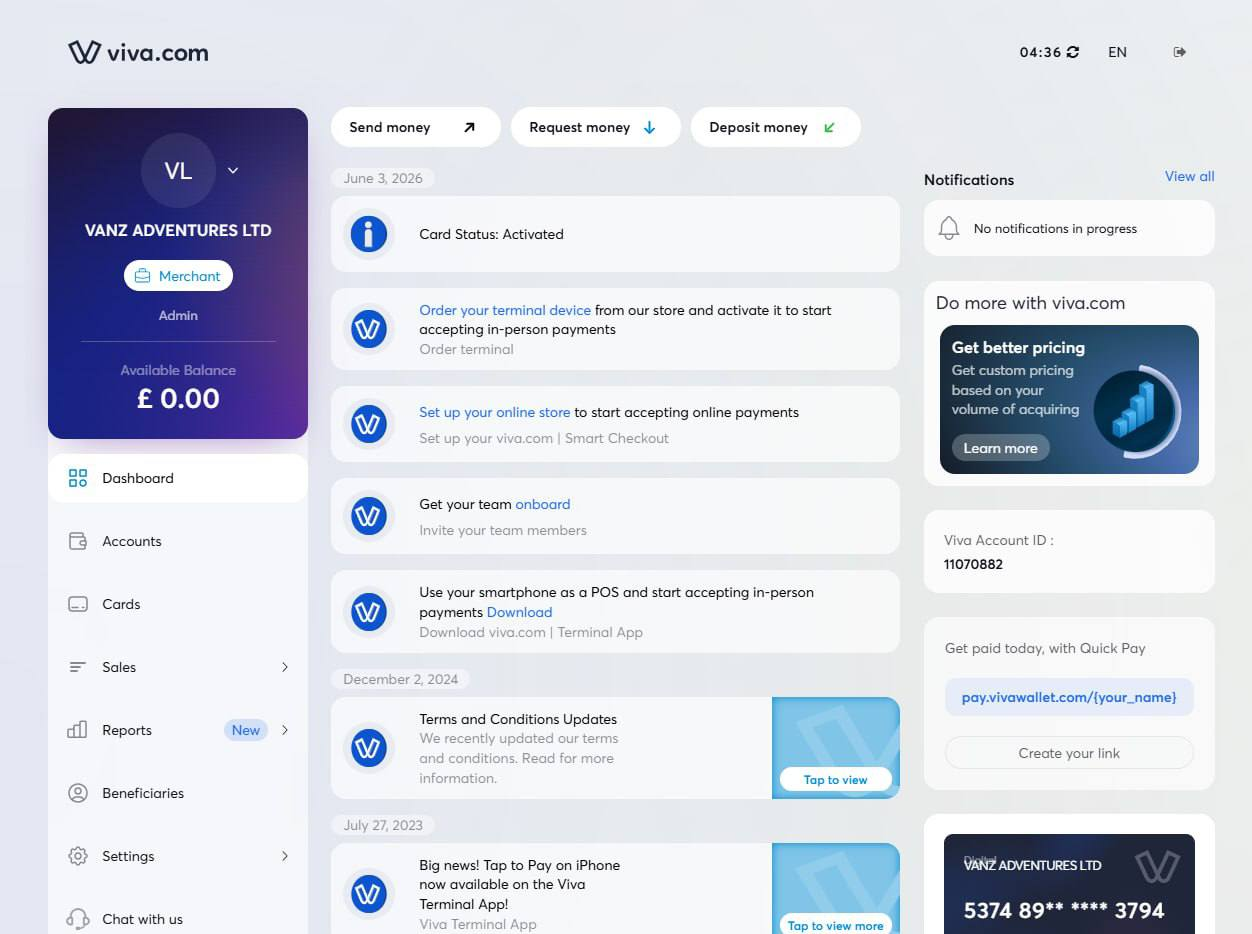Click the Settings gear icon
This screenshot has height=934, width=1252.
pos(78,856)
